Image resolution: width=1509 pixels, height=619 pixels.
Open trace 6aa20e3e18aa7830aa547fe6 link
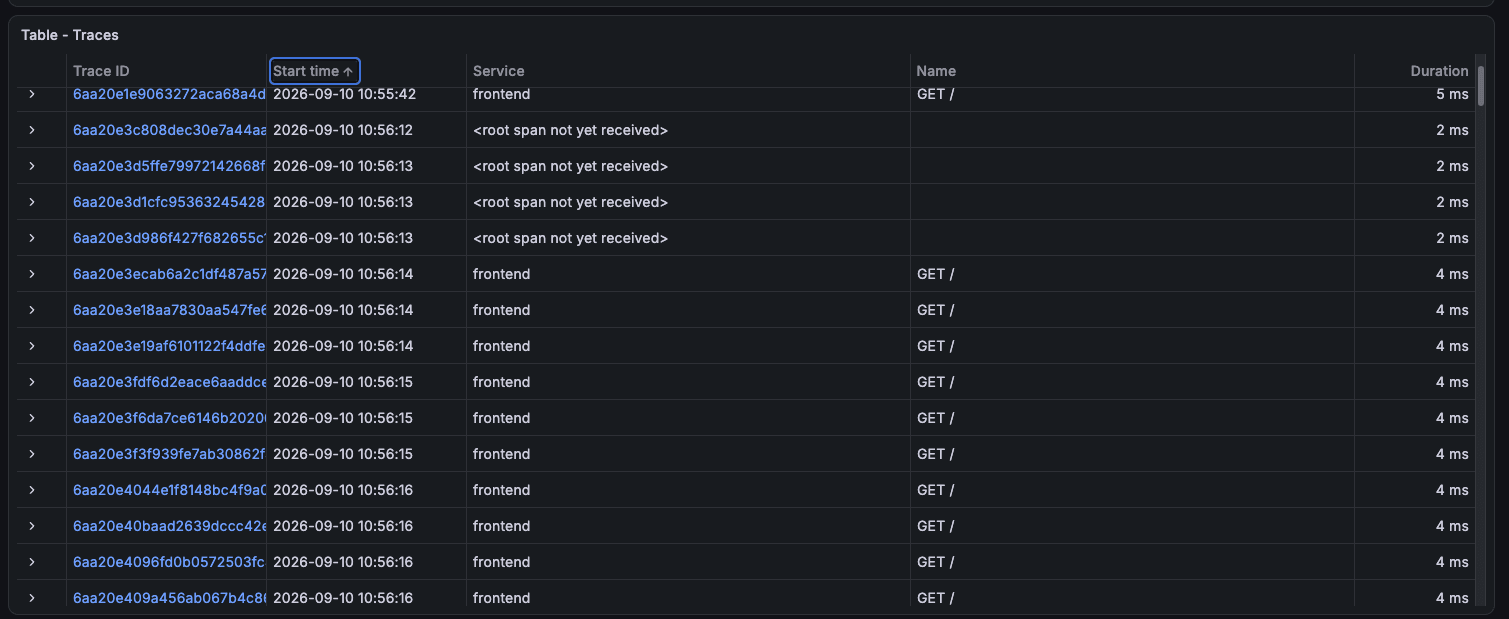(x=169, y=310)
